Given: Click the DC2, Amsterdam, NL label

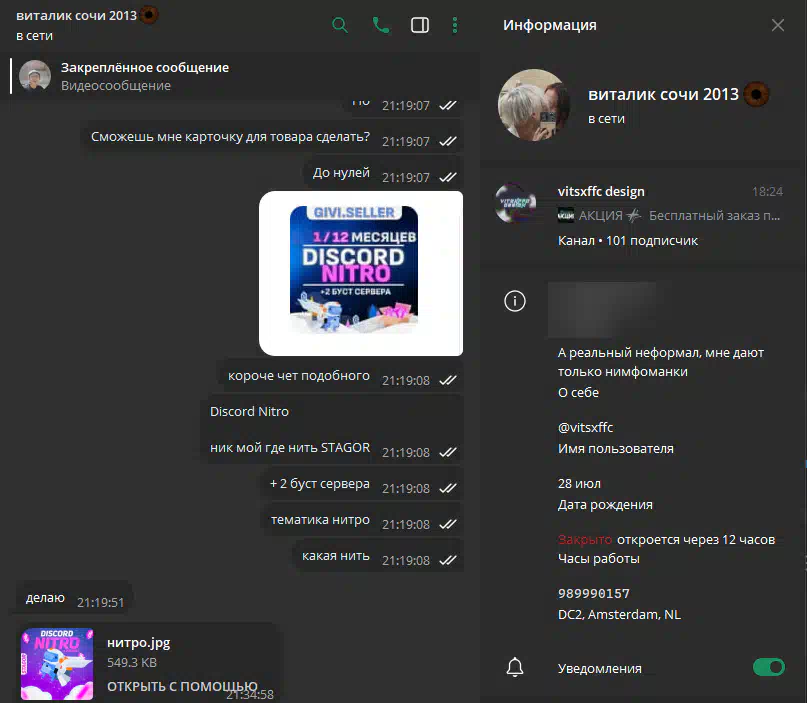Looking at the screenshot, I should point(619,614).
